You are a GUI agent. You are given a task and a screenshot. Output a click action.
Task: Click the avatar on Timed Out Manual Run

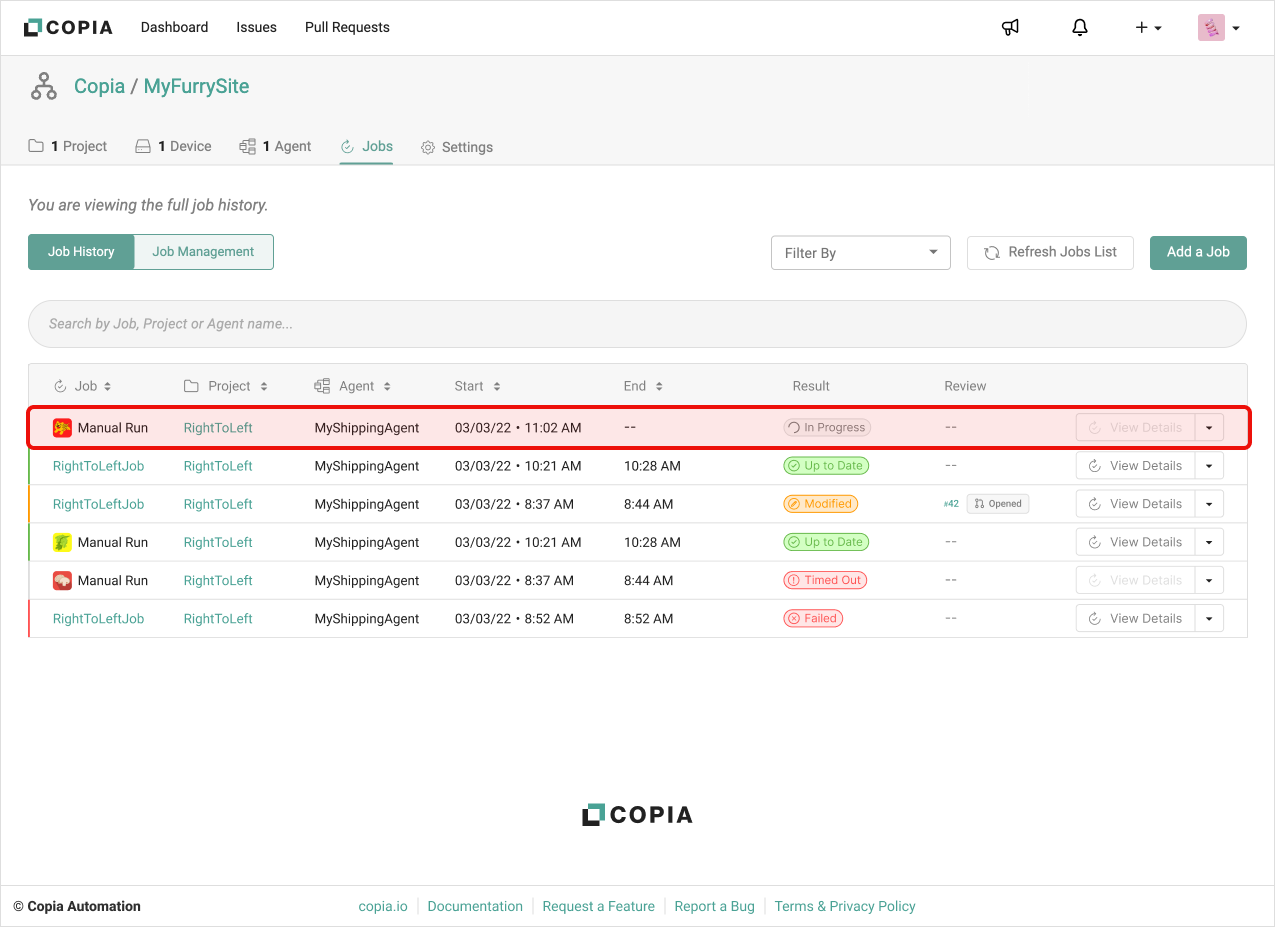(x=62, y=581)
